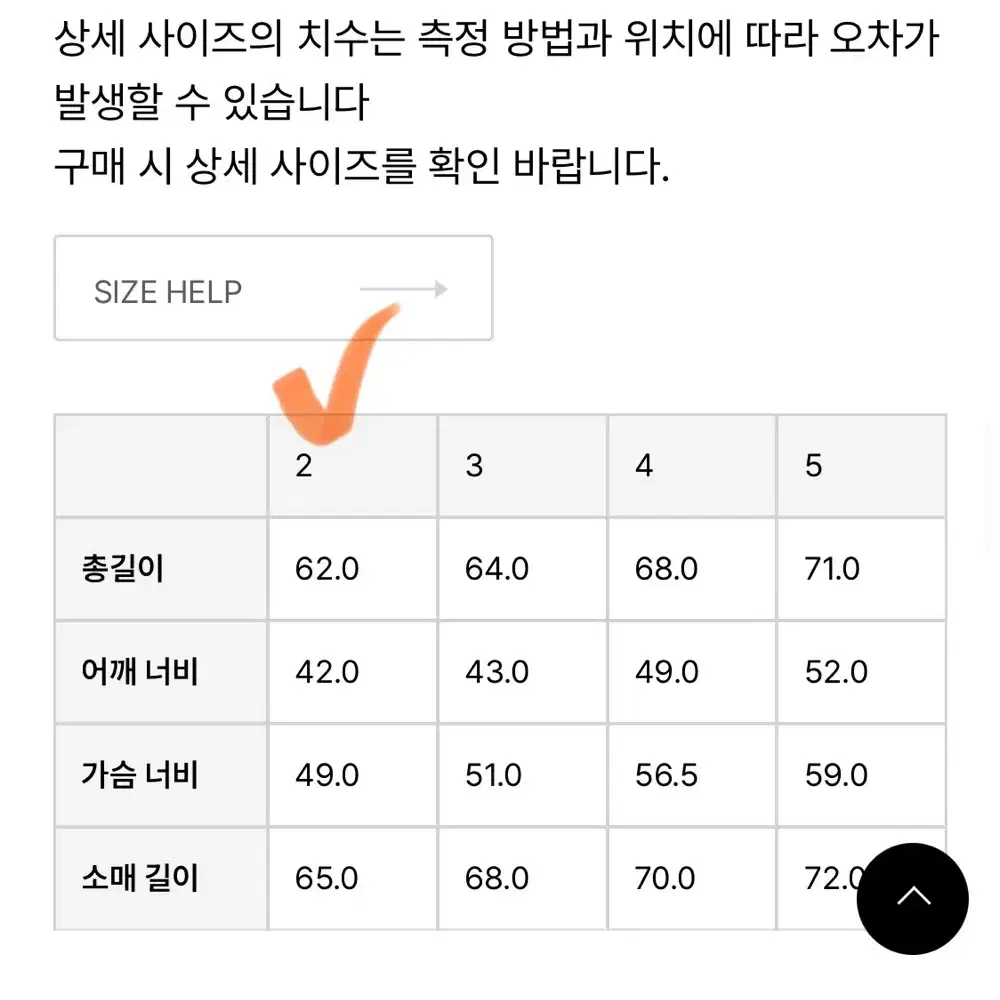The image size is (1000, 1000).
Task: Select size 4 column header
Action: (x=693, y=466)
